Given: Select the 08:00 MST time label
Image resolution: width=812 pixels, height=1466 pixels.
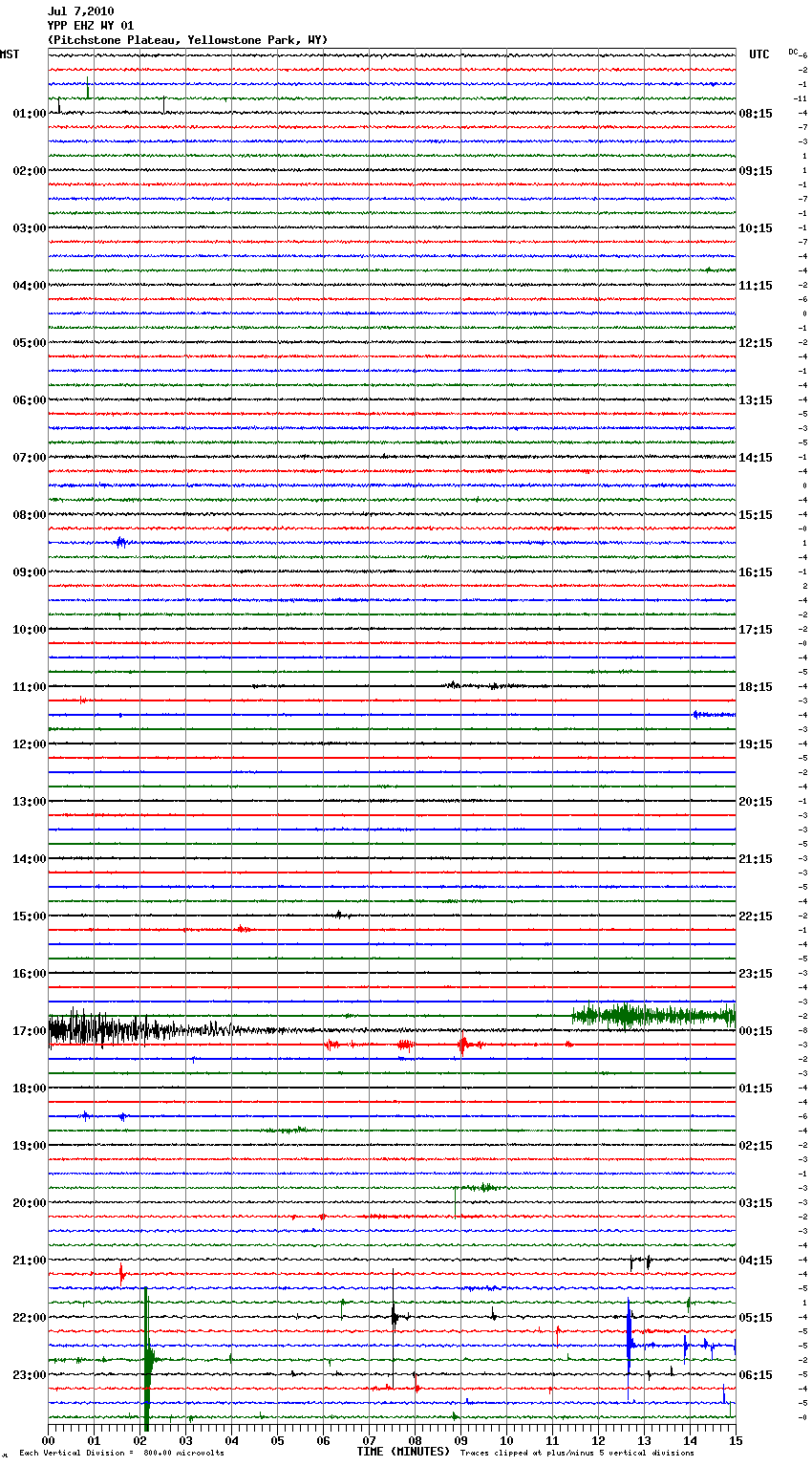Looking at the screenshot, I should coord(30,515).
